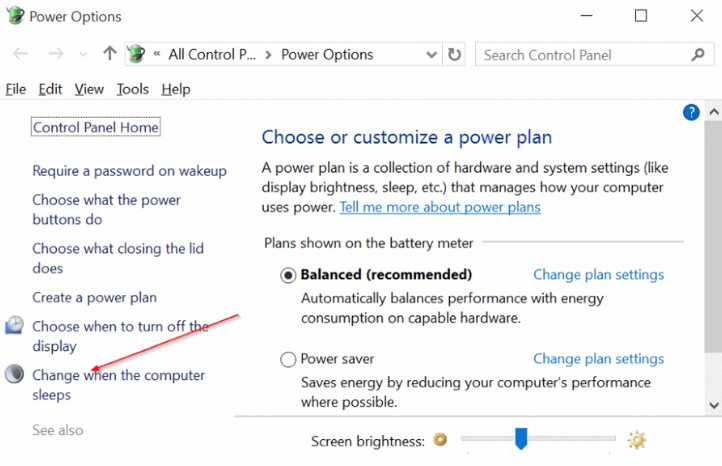Viewport: 722px width, 466px height.
Task: Click the display turn-off monitor icon
Action: tap(15, 326)
